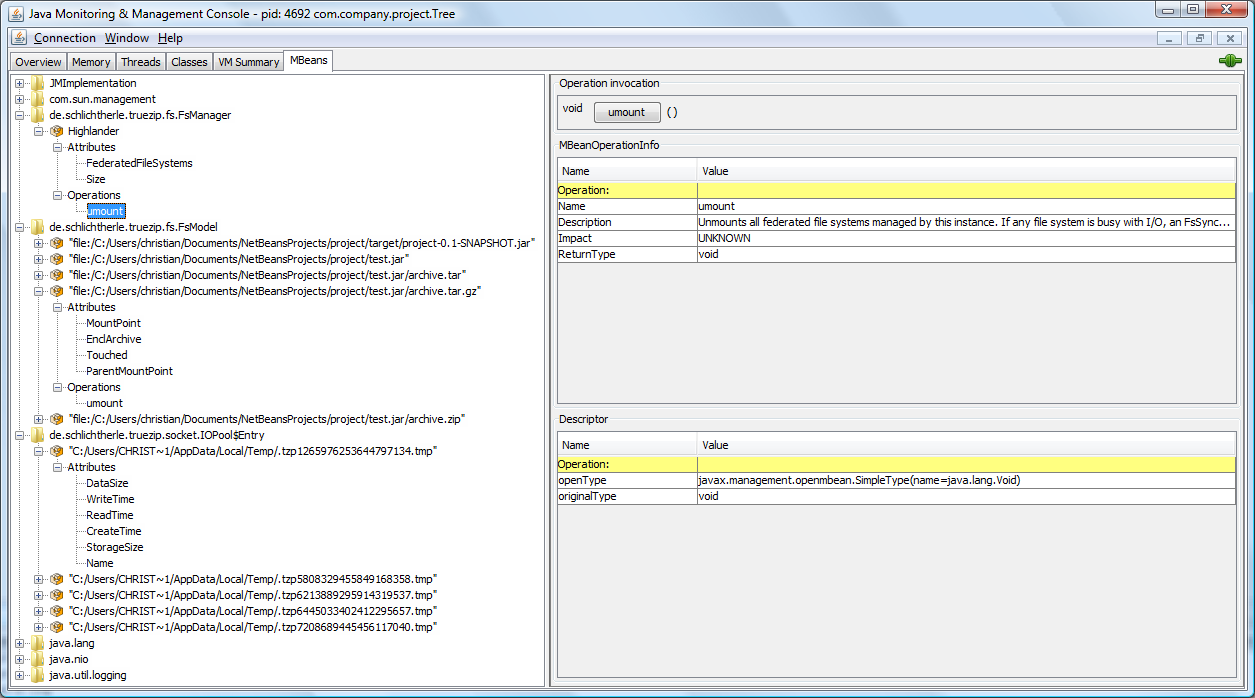
Task: Click the JMImplementation folder icon
Action: coord(38,83)
